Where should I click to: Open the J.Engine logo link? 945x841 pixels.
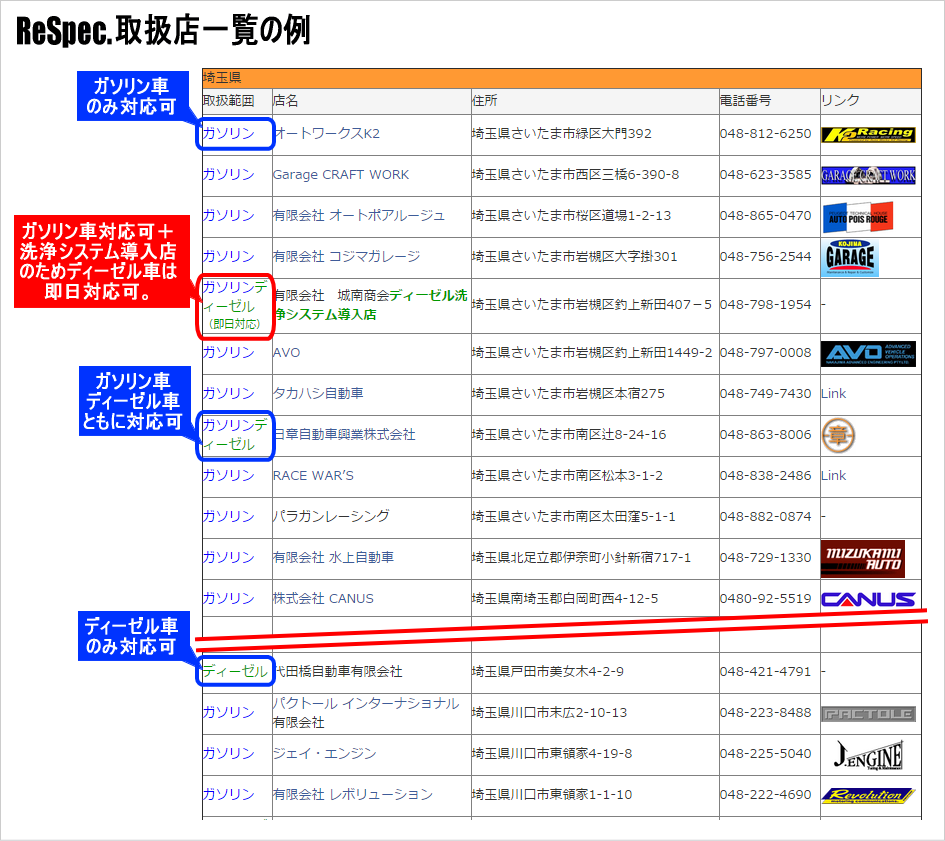click(867, 754)
